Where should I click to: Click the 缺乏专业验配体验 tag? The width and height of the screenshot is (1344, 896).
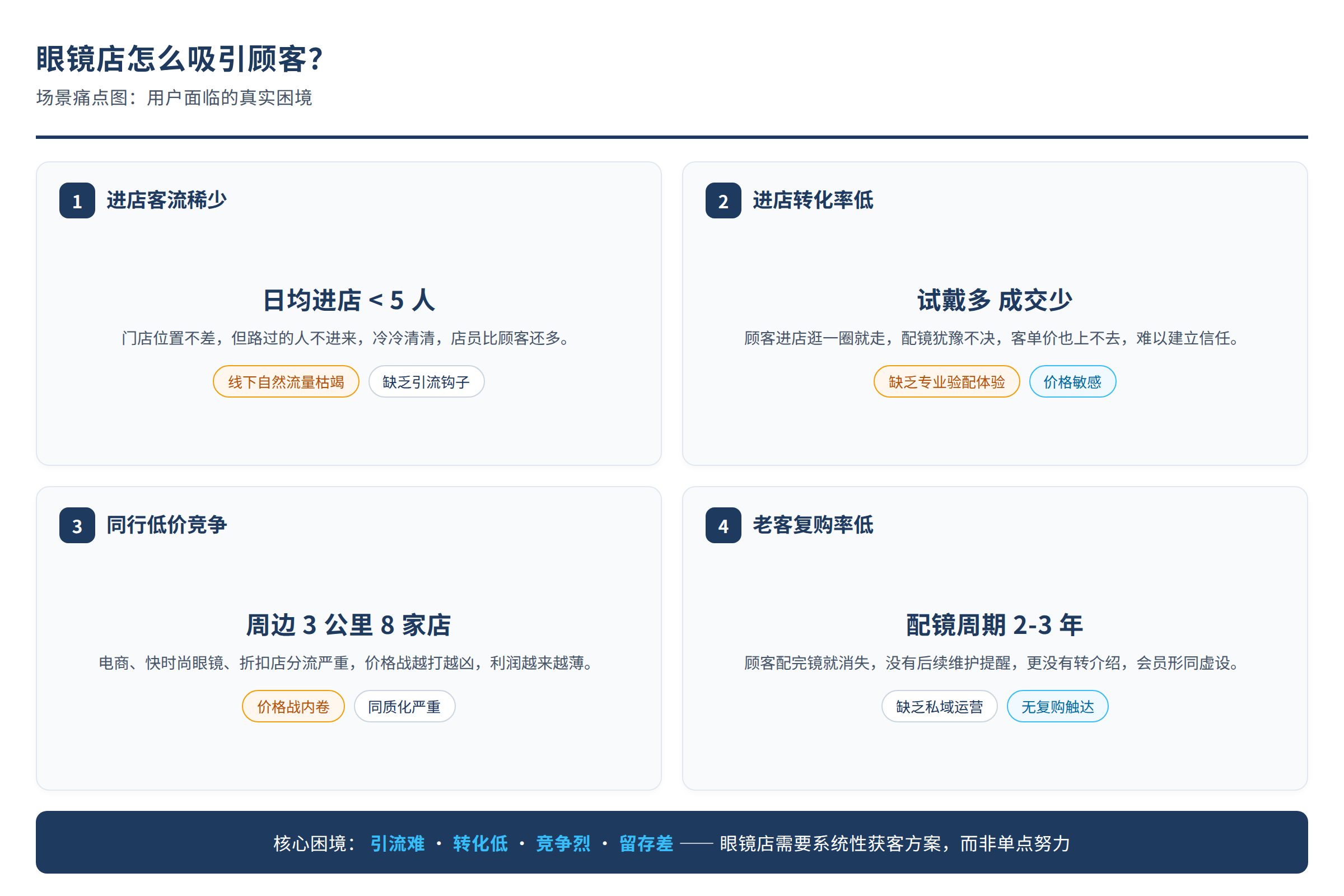[x=947, y=381]
